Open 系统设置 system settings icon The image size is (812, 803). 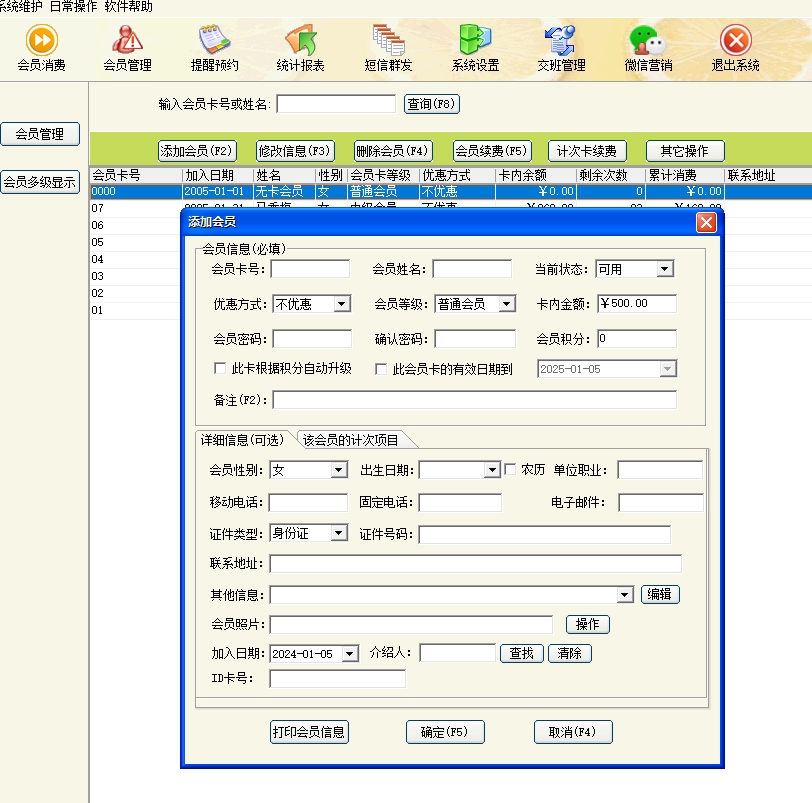[x=475, y=48]
